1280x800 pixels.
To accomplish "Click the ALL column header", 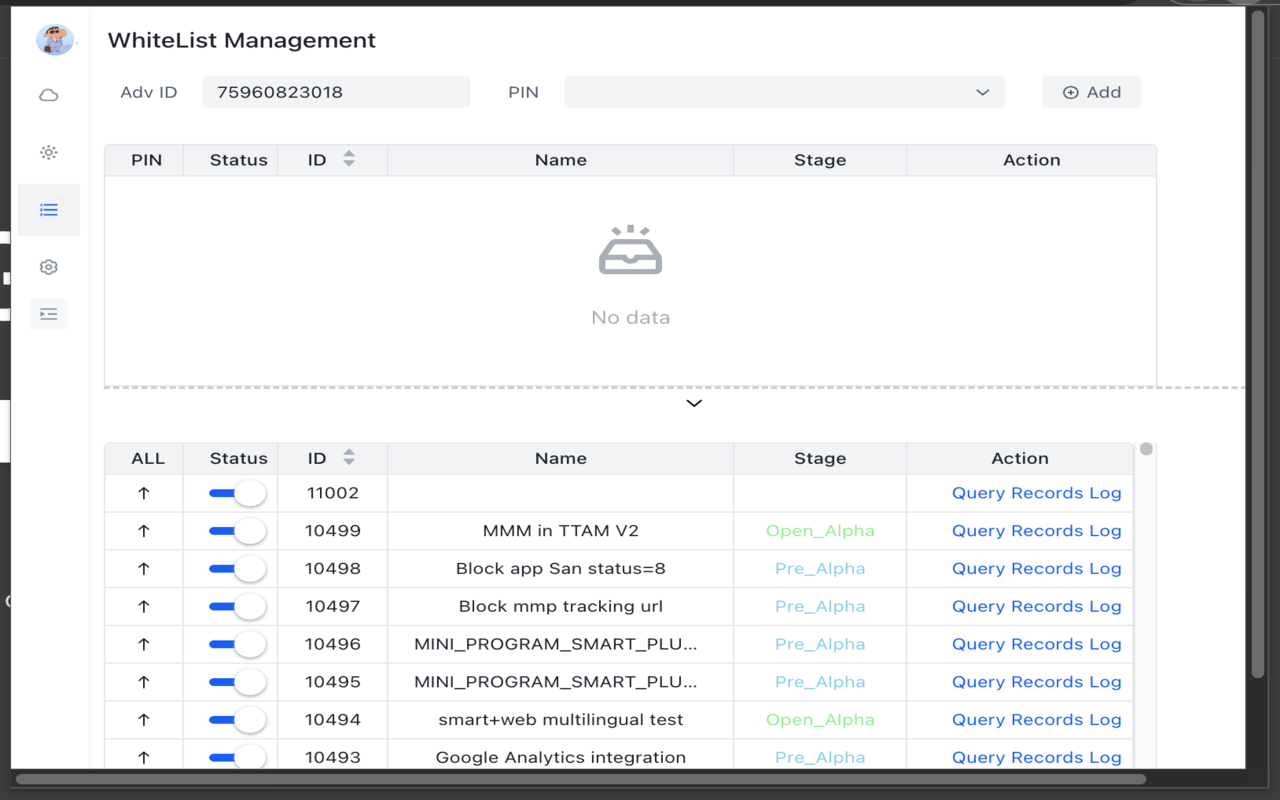I will point(148,458).
